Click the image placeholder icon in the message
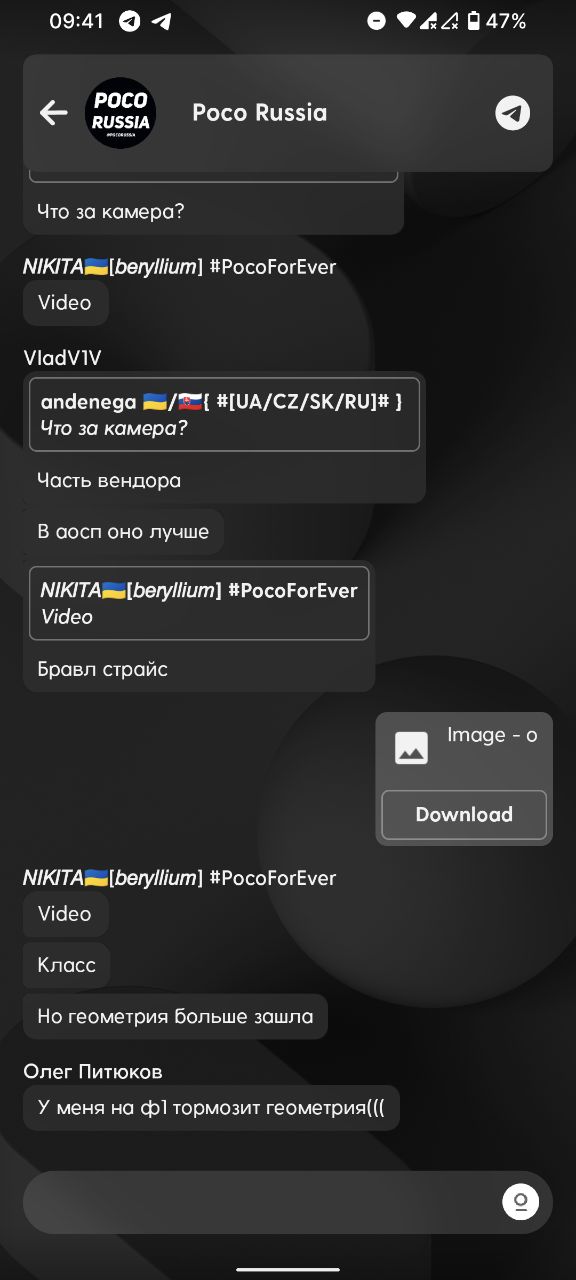Viewport: 576px width, 1280px height. click(411, 748)
